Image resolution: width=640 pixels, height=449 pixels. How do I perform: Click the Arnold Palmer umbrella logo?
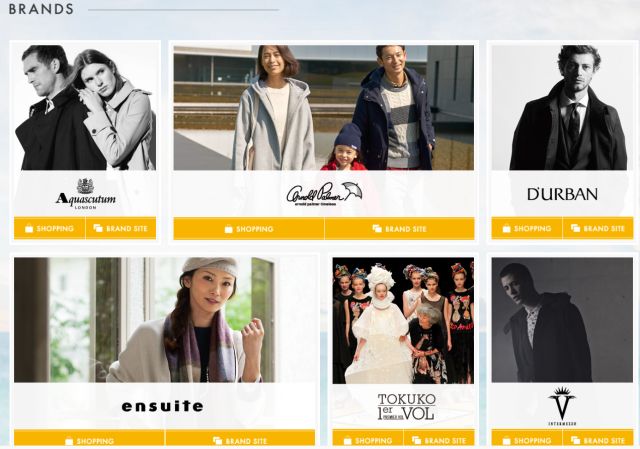click(x=324, y=194)
